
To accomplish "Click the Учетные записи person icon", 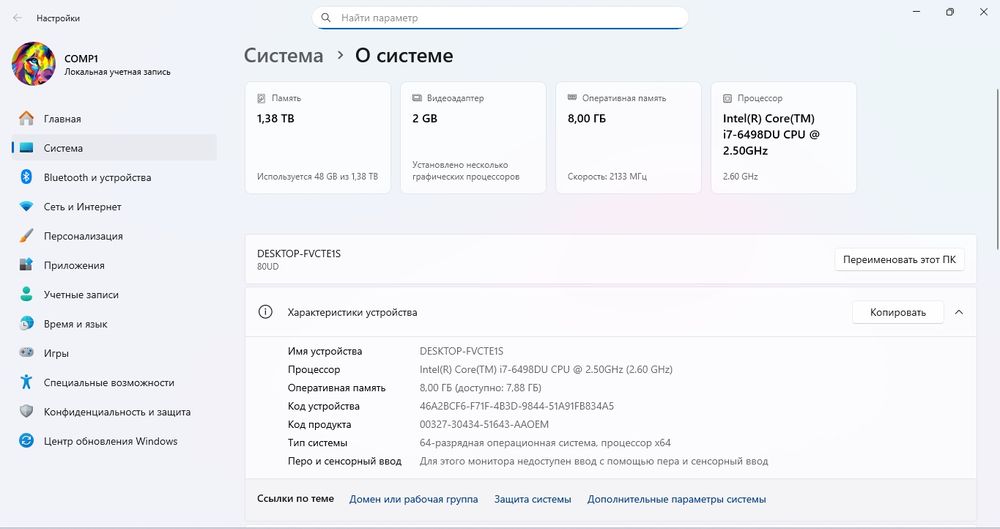I will click(26, 294).
